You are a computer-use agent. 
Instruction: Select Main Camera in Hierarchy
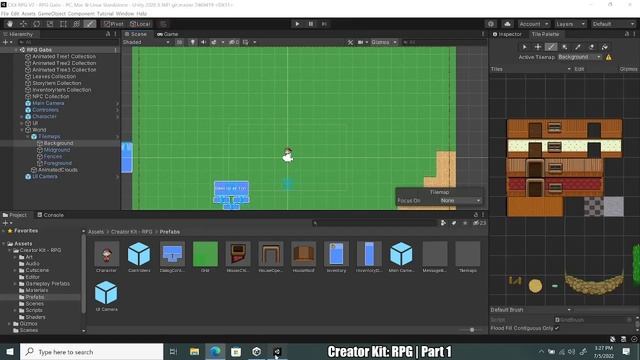tap(48, 103)
